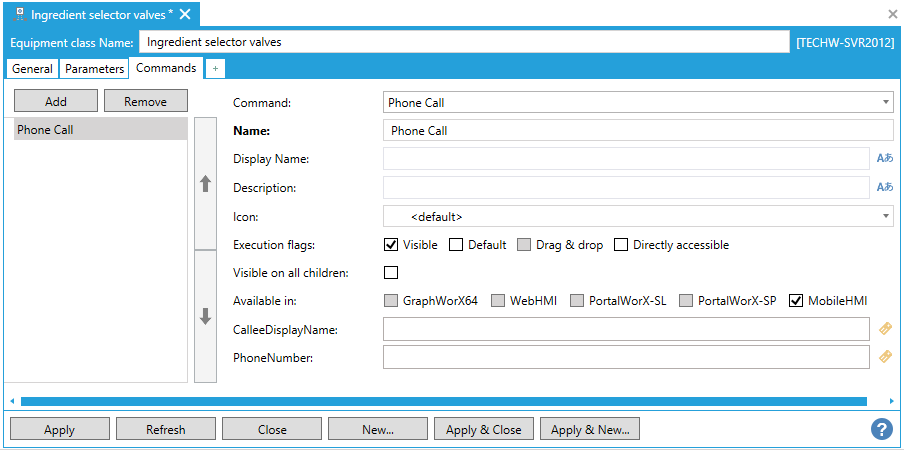This screenshot has height=452, width=904.
Task: Click the CalleeDisplayName tag browse icon
Action: pos(884,328)
